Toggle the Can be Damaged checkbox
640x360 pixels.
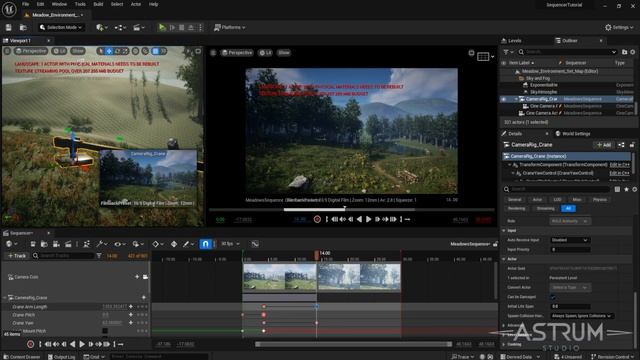(x=553, y=297)
